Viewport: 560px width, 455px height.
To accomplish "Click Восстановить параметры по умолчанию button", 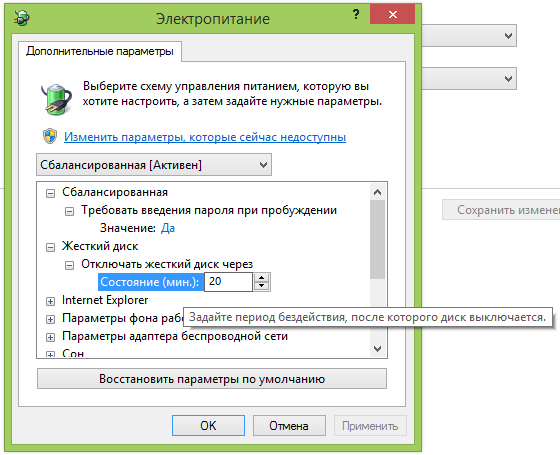I will coord(212,379).
